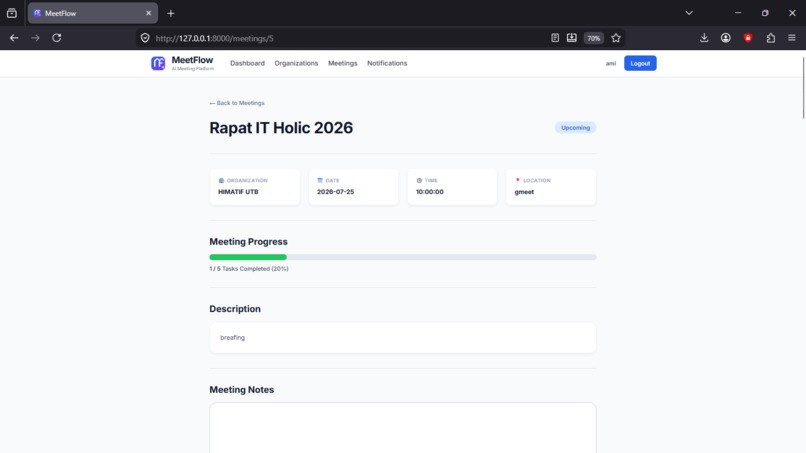
Task: Click the clock icon in the Time card
Action: (419, 180)
